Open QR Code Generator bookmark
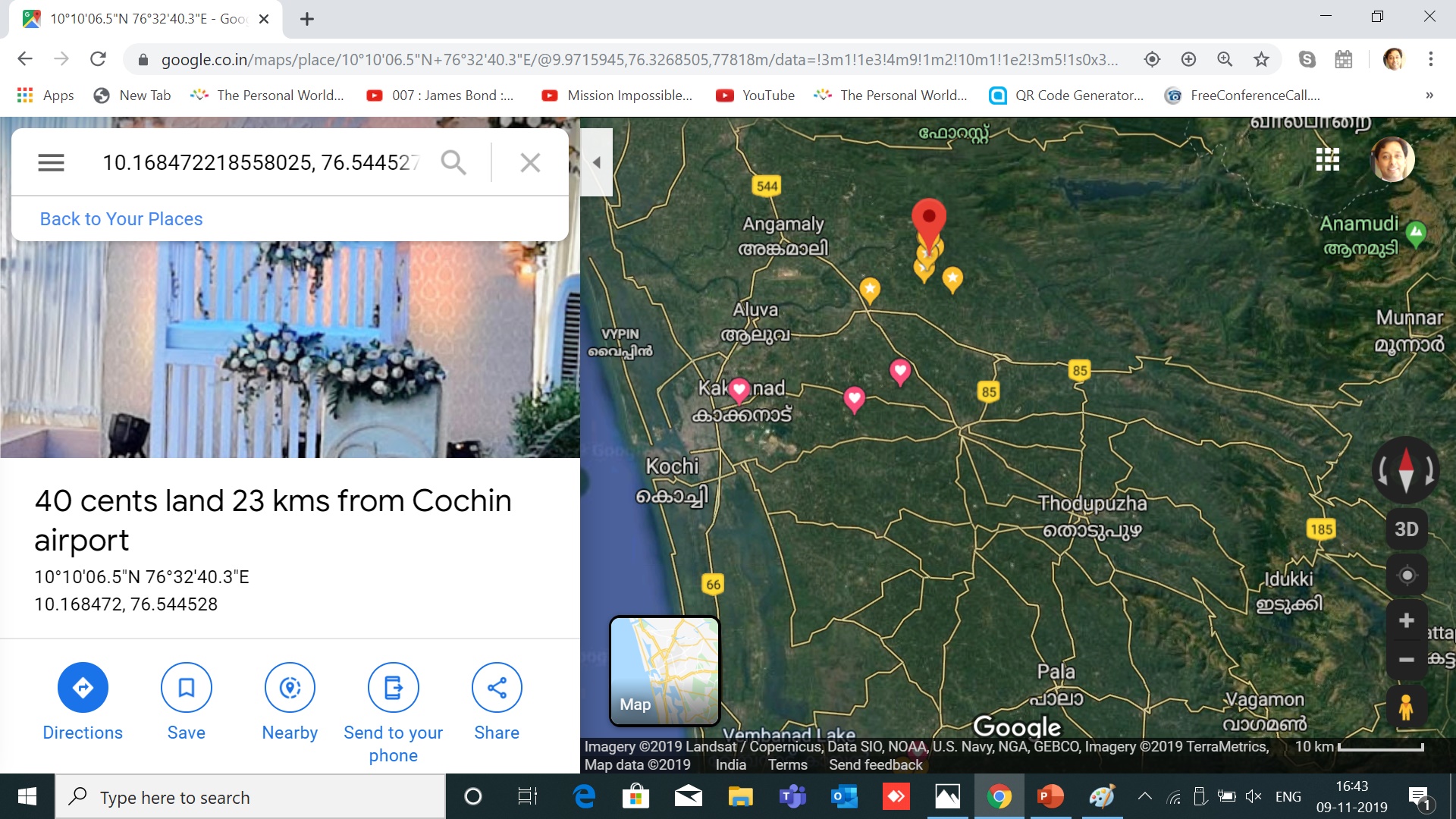The image size is (1456, 819). tap(1067, 96)
